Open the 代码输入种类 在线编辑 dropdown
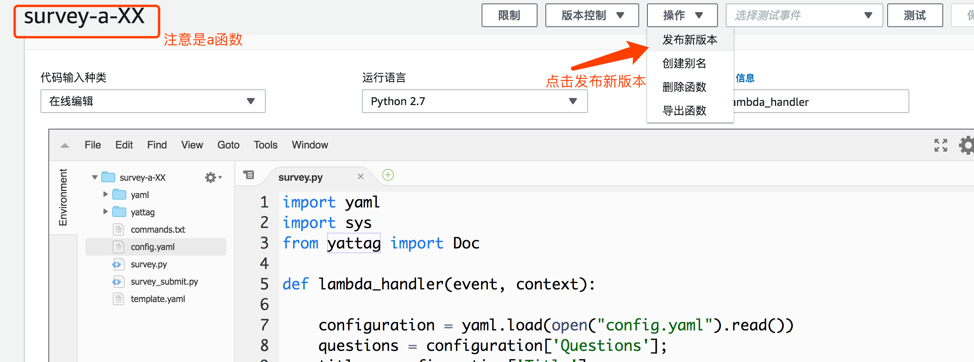The width and height of the screenshot is (974, 362). click(x=153, y=101)
